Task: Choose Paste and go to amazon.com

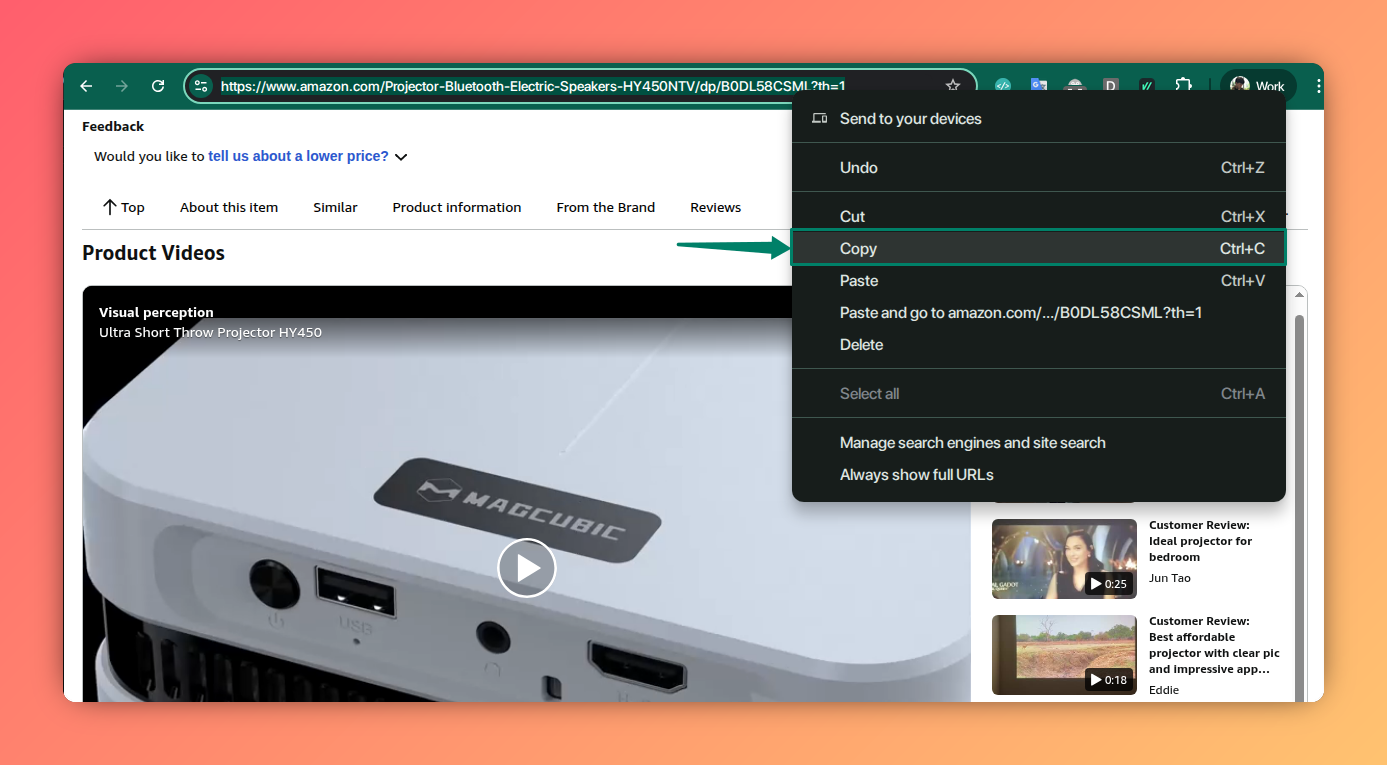Action: [x=1038, y=312]
